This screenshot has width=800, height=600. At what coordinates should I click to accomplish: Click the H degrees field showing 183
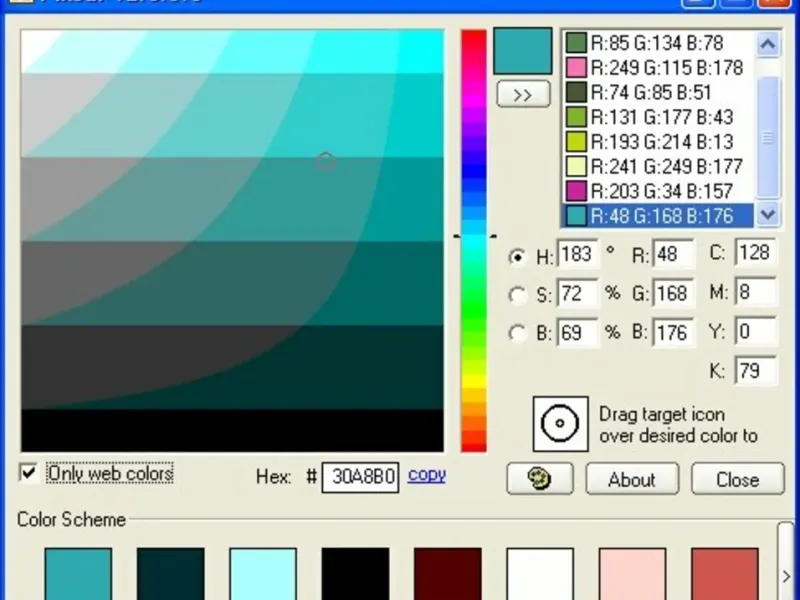pos(578,254)
